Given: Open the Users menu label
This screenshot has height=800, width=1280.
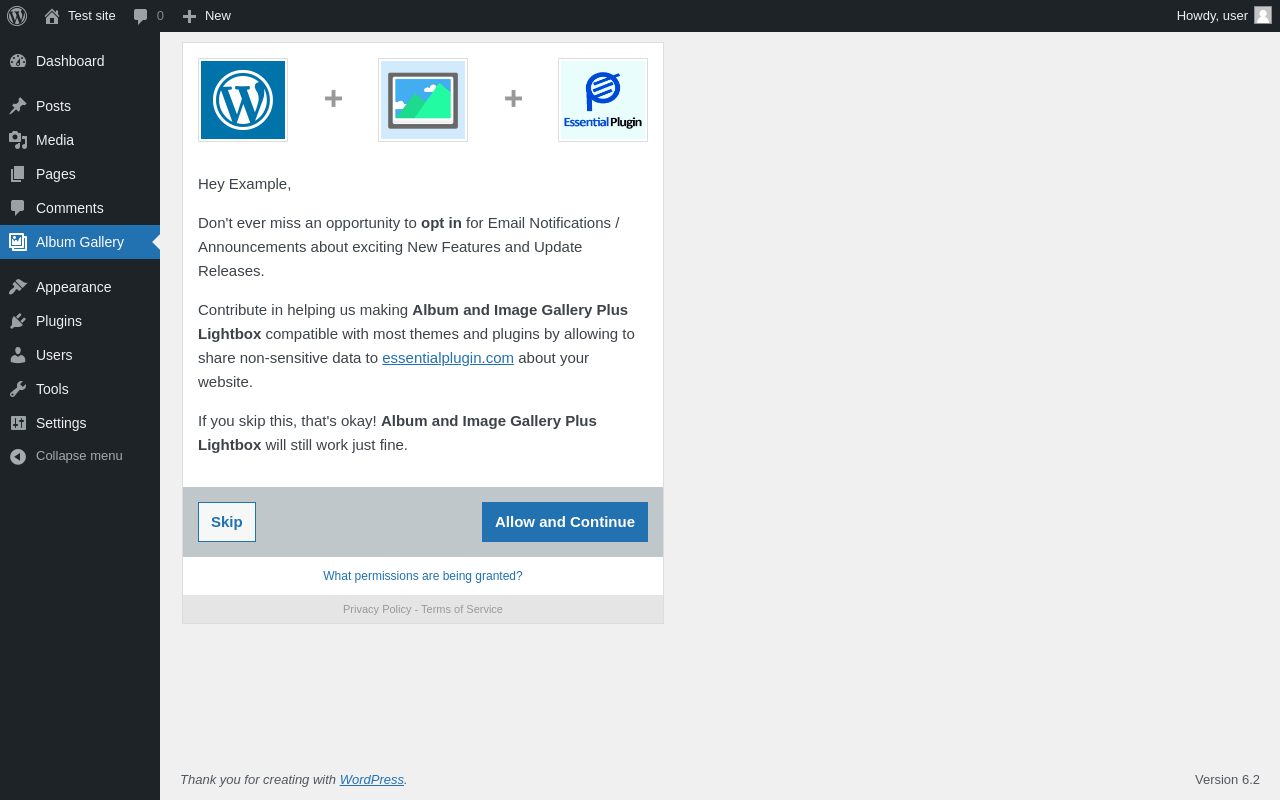Looking at the screenshot, I should 54,355.
